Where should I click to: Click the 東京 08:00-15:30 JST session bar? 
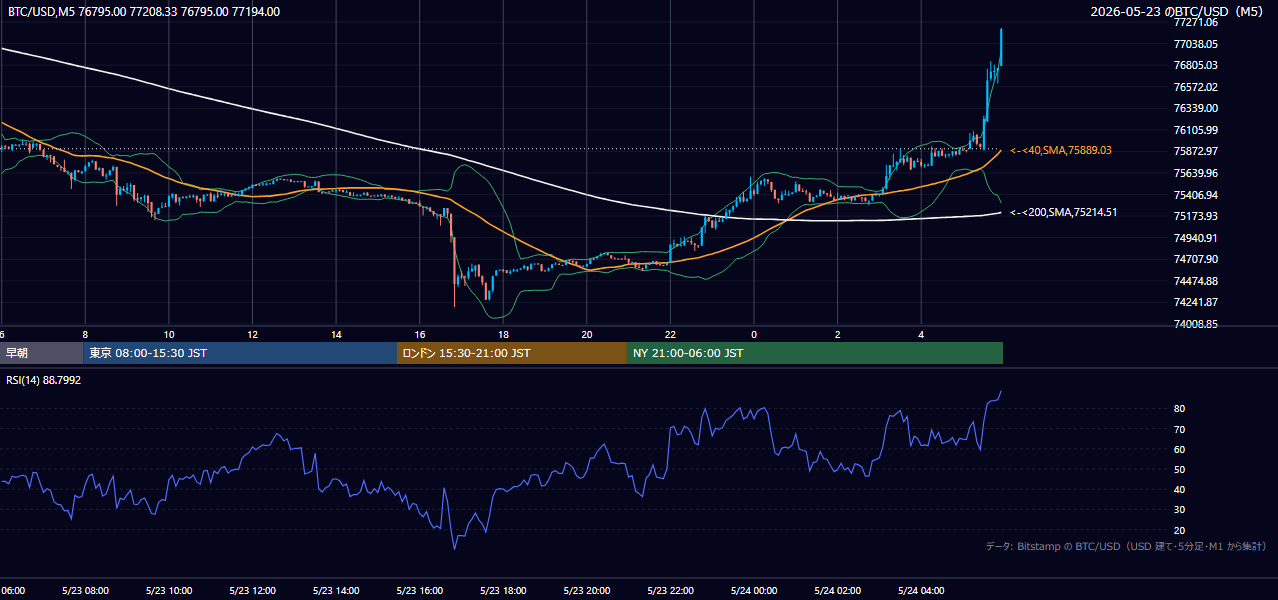[240, 353]
